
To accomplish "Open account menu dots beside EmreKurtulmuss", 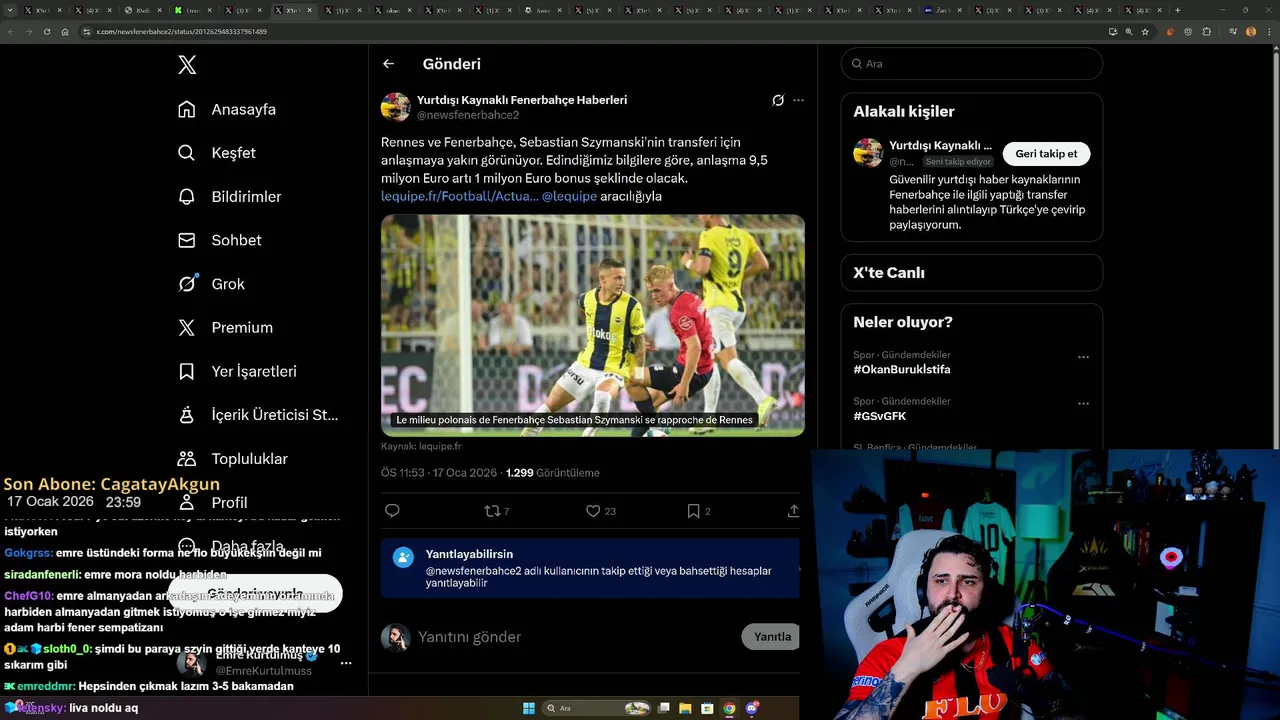I will (x=346, y=663).
